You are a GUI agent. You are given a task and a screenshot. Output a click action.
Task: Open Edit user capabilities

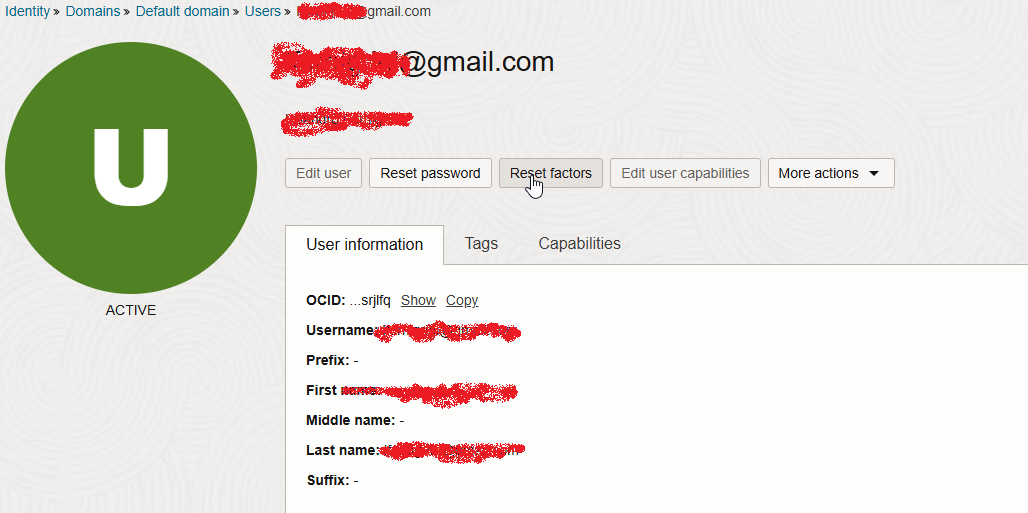685,173
